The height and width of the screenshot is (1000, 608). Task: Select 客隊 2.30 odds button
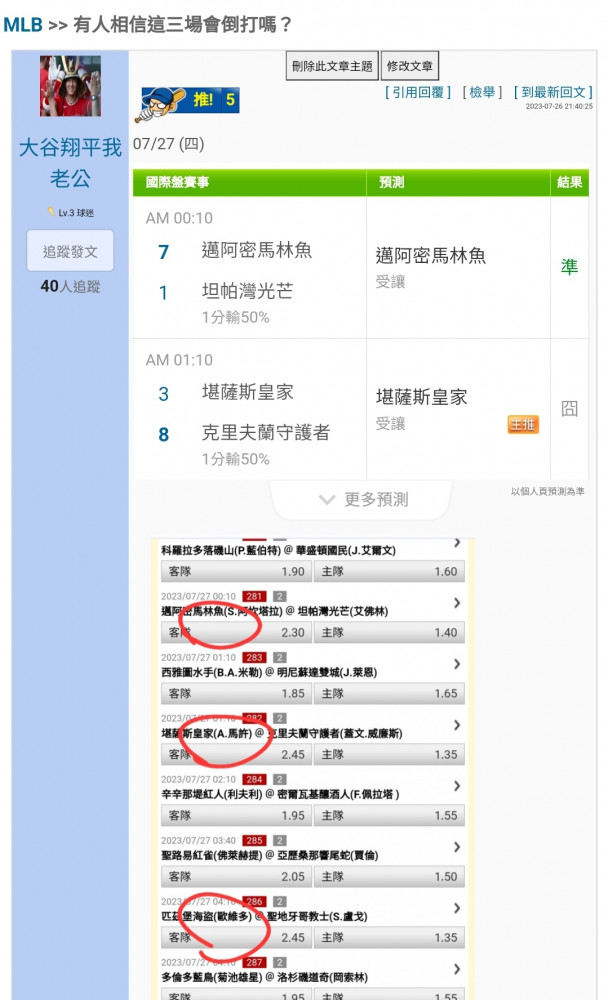(235, 633)
